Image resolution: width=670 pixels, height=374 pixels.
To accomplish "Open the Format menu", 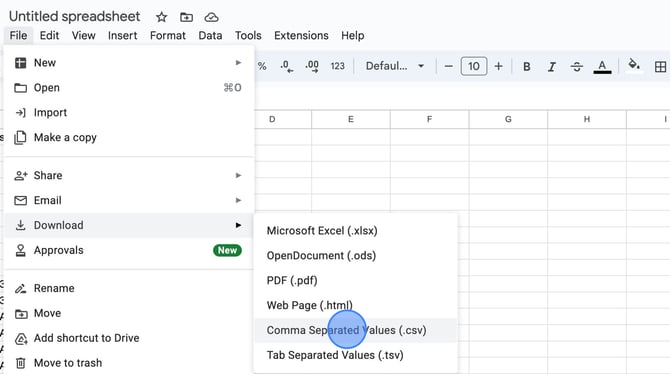I will click(168, 35).
